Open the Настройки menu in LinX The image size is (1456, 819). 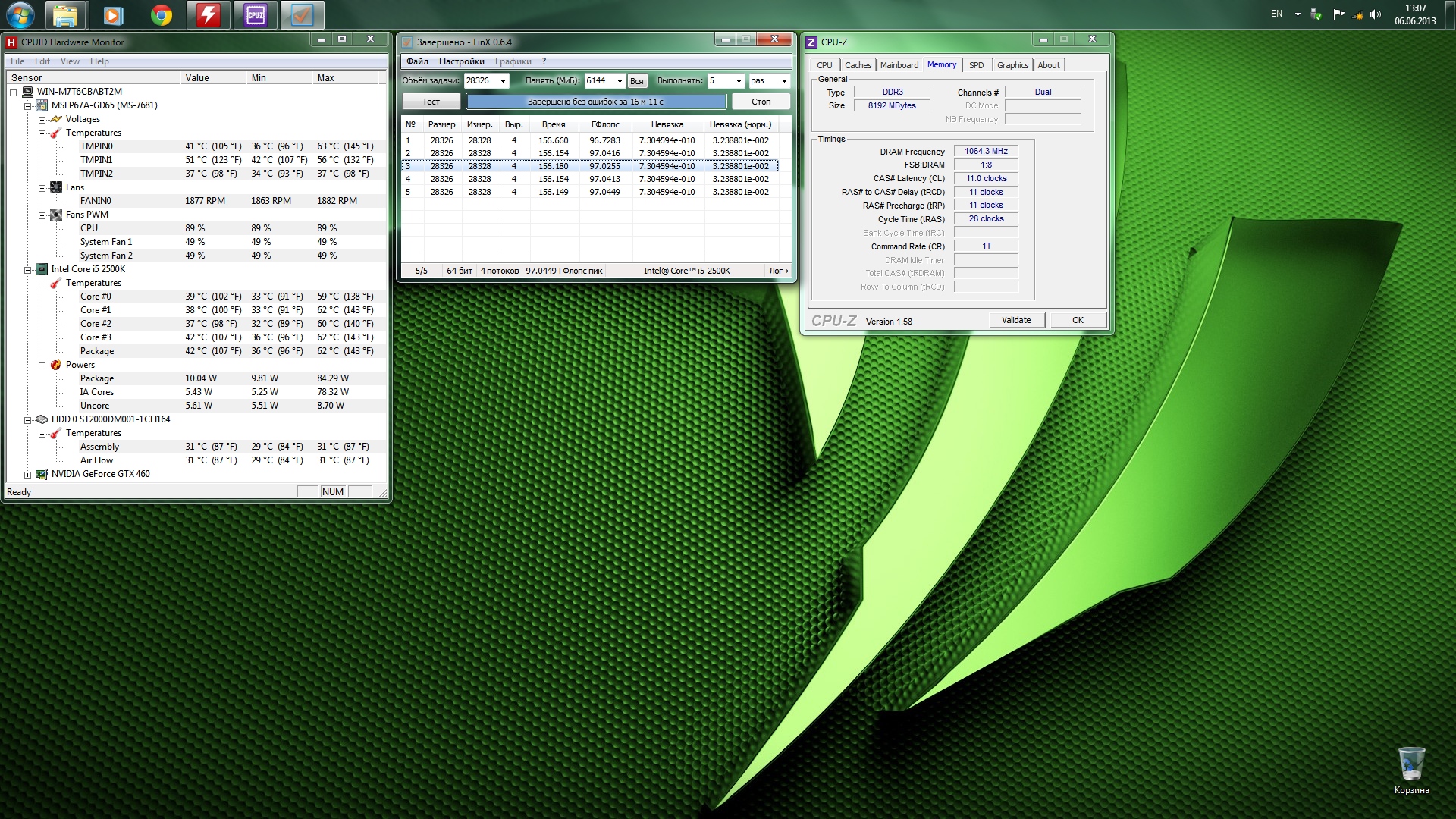point(461,61)
